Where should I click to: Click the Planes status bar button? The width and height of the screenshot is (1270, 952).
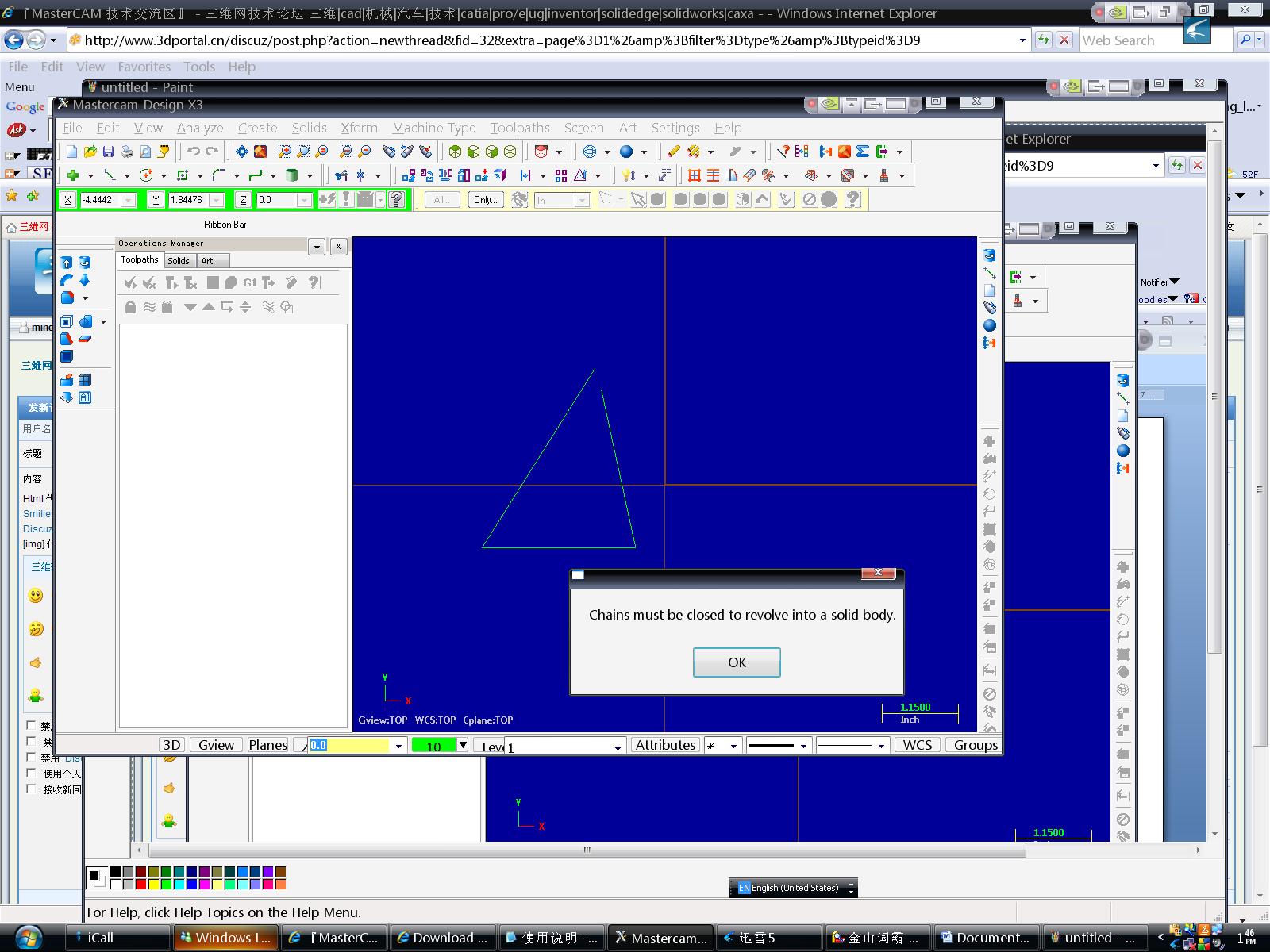(x=268, y=745)
